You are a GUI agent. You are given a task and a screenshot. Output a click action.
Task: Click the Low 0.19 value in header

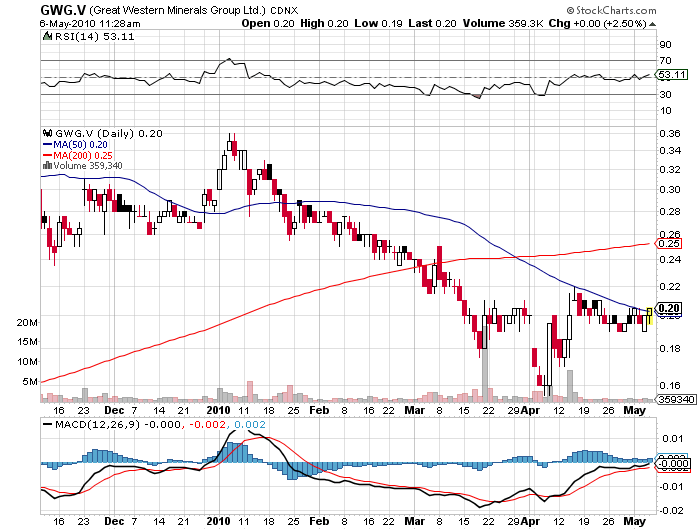pos(378,24)
